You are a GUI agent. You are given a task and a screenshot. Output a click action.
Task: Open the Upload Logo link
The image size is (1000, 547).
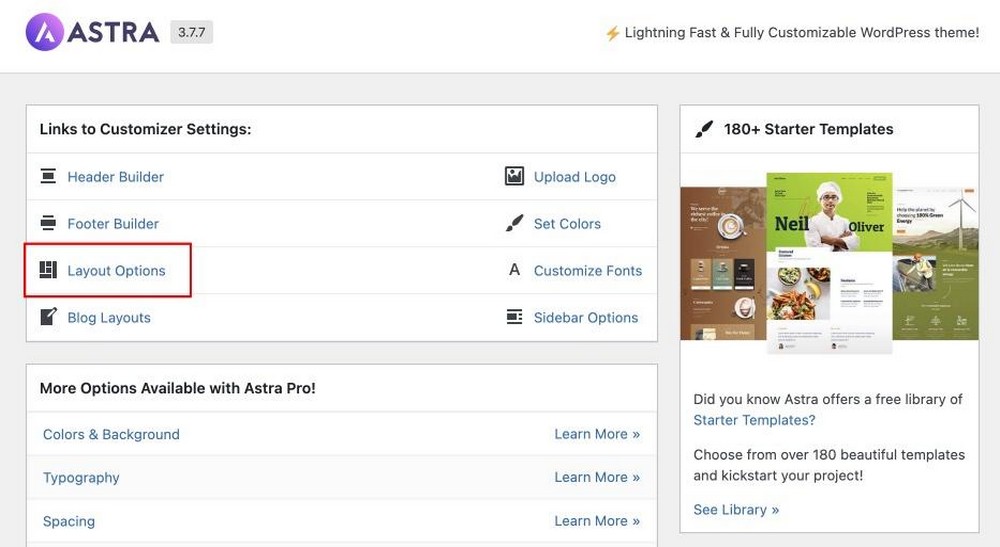(575, 177)
